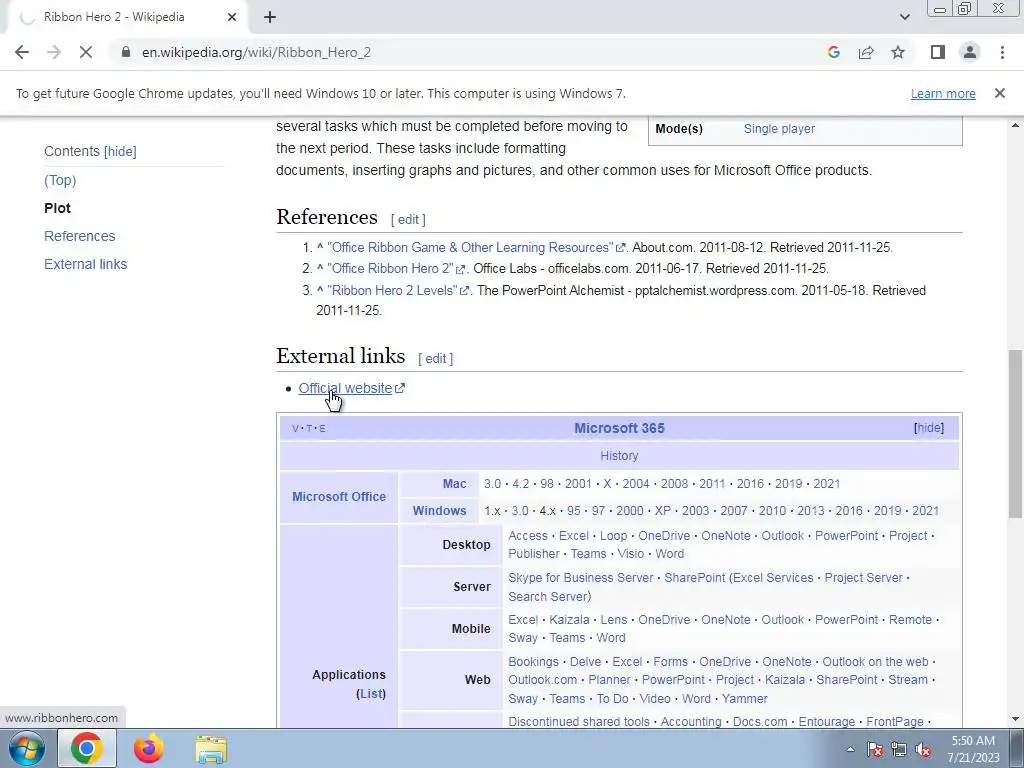Edit the References section
Viewport: 1024px width, 768px height.
[x=408, y=219]
